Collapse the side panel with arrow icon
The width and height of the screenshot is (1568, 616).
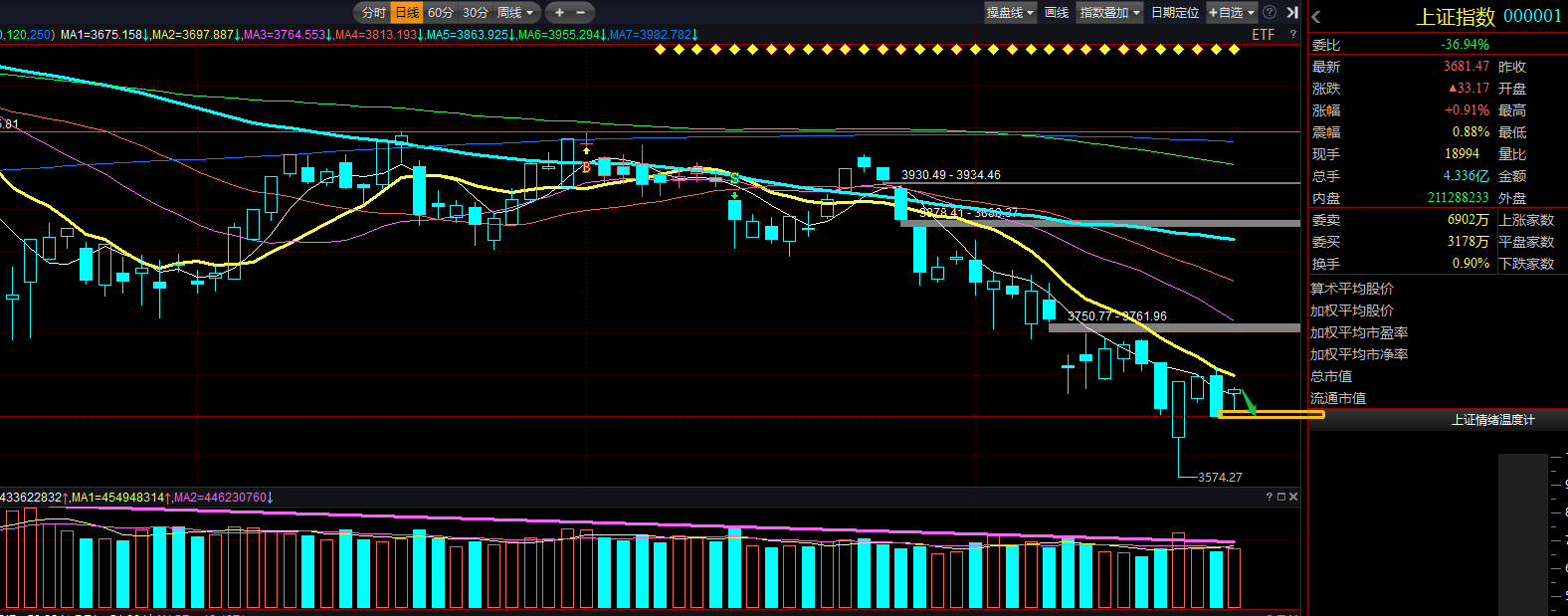click(x=1292, y=13)
